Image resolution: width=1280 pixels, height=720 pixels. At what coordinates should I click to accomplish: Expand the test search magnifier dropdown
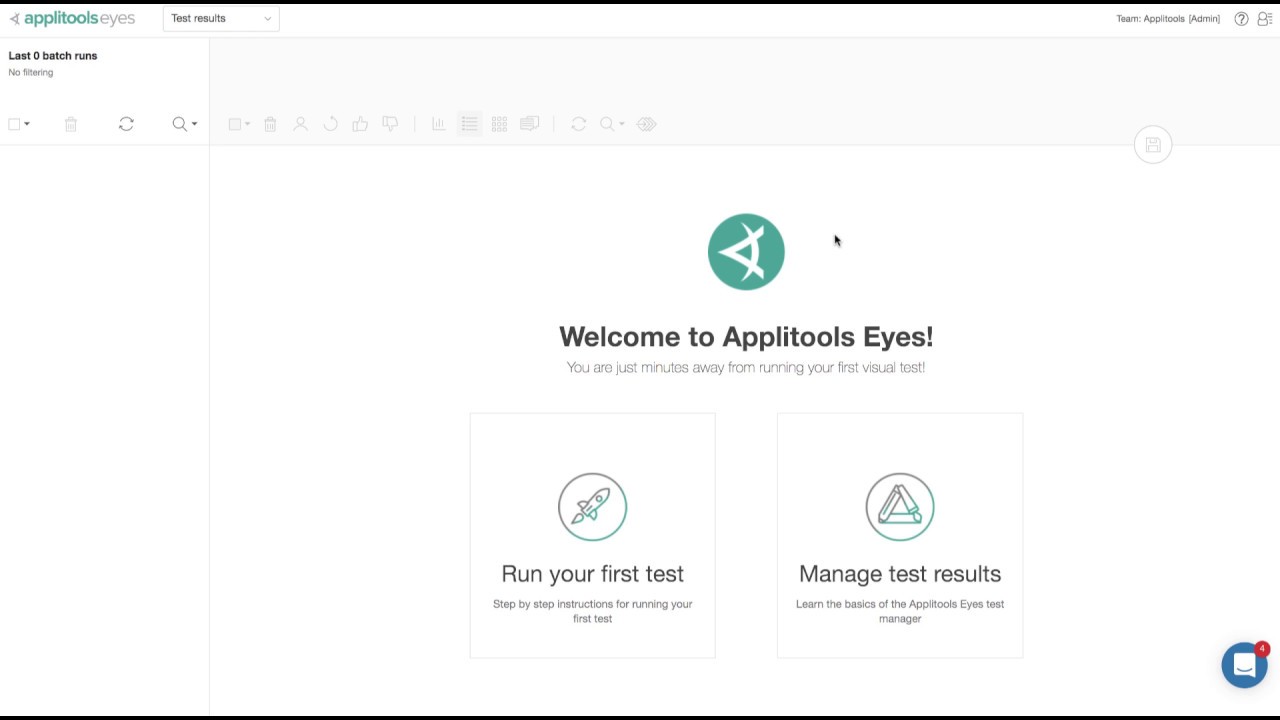point(611,124)
